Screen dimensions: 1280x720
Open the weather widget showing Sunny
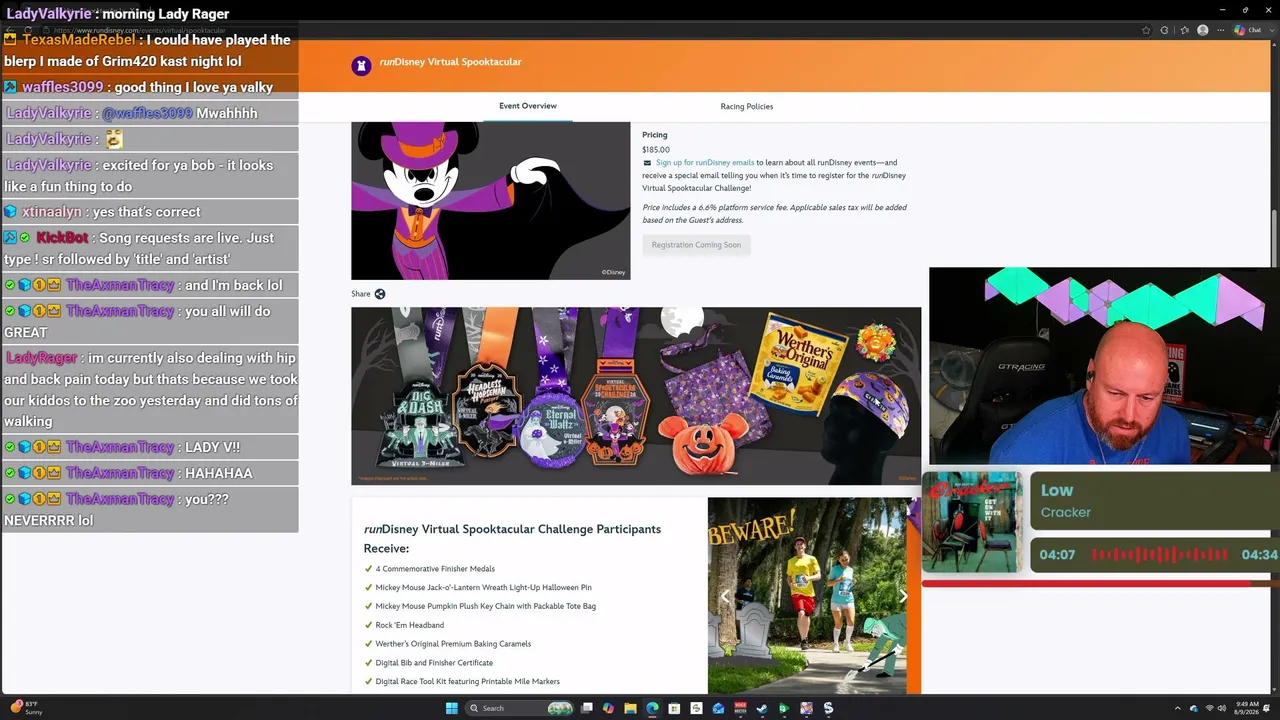pos(25,708)
